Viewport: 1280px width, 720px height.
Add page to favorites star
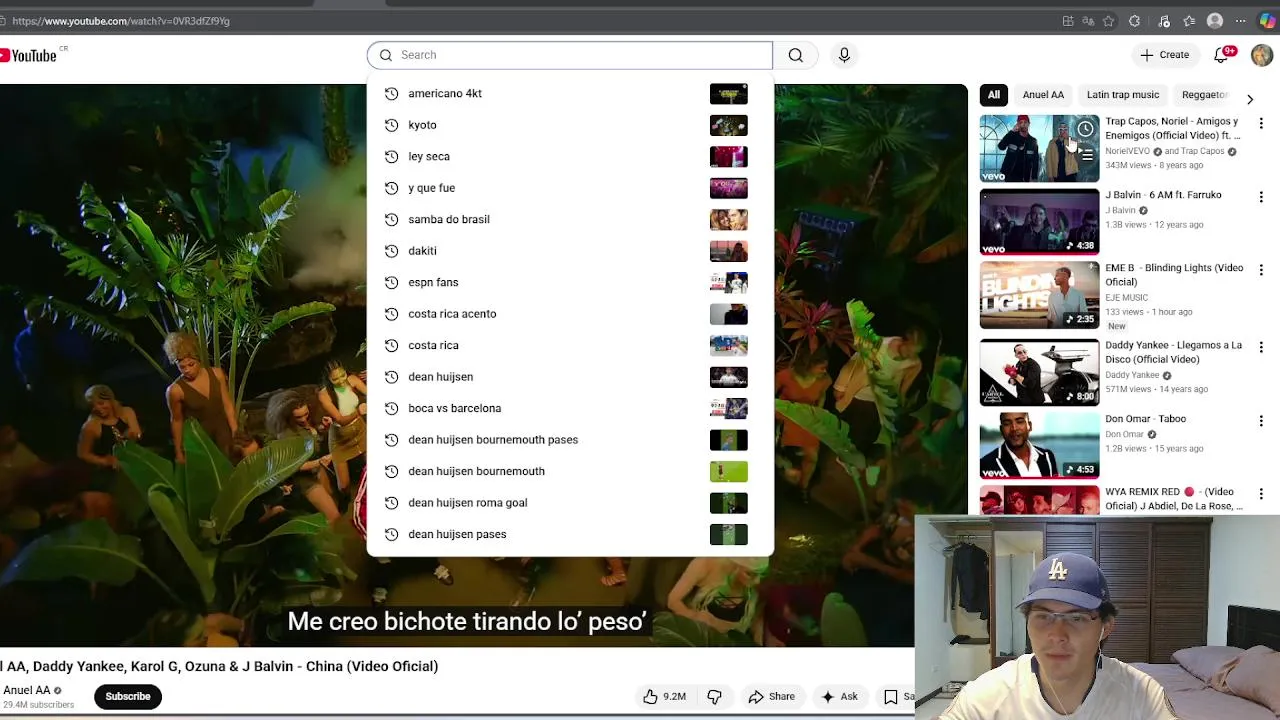click(1108, 21)
